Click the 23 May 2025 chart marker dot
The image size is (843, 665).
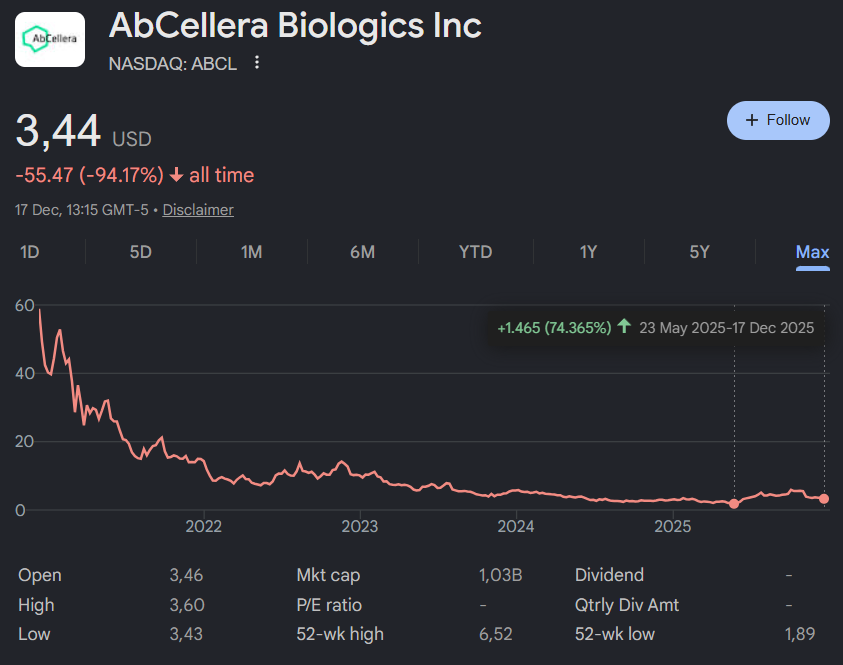tap(734, 504)
